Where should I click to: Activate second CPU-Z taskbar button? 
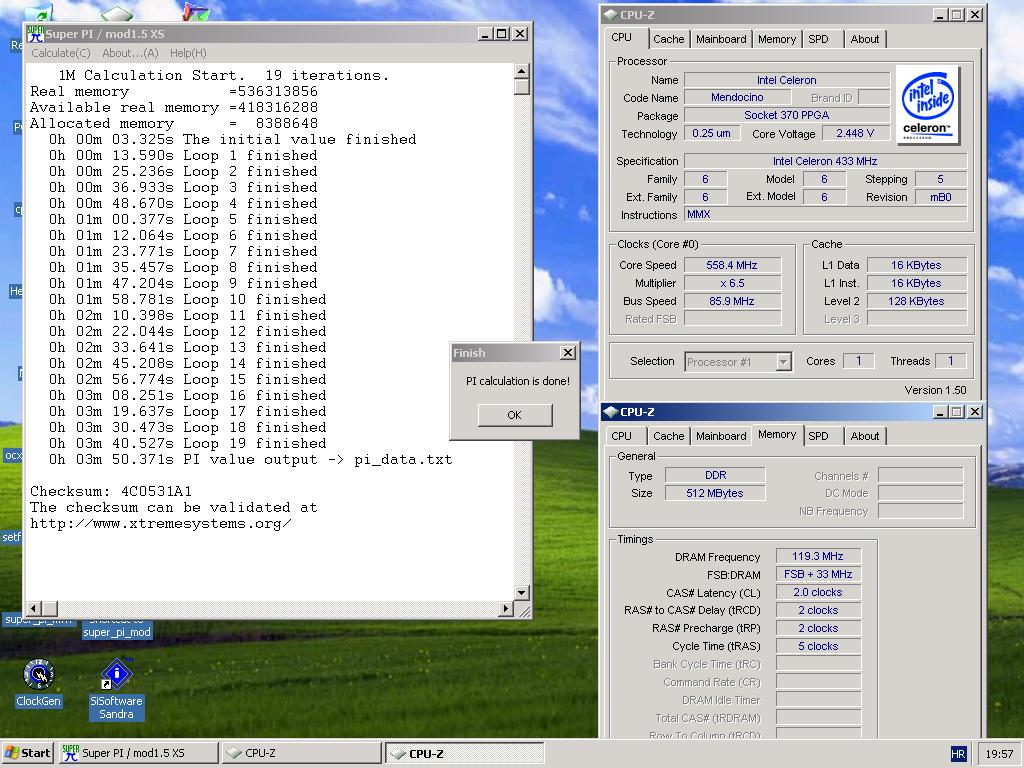[x=464, y=753]
